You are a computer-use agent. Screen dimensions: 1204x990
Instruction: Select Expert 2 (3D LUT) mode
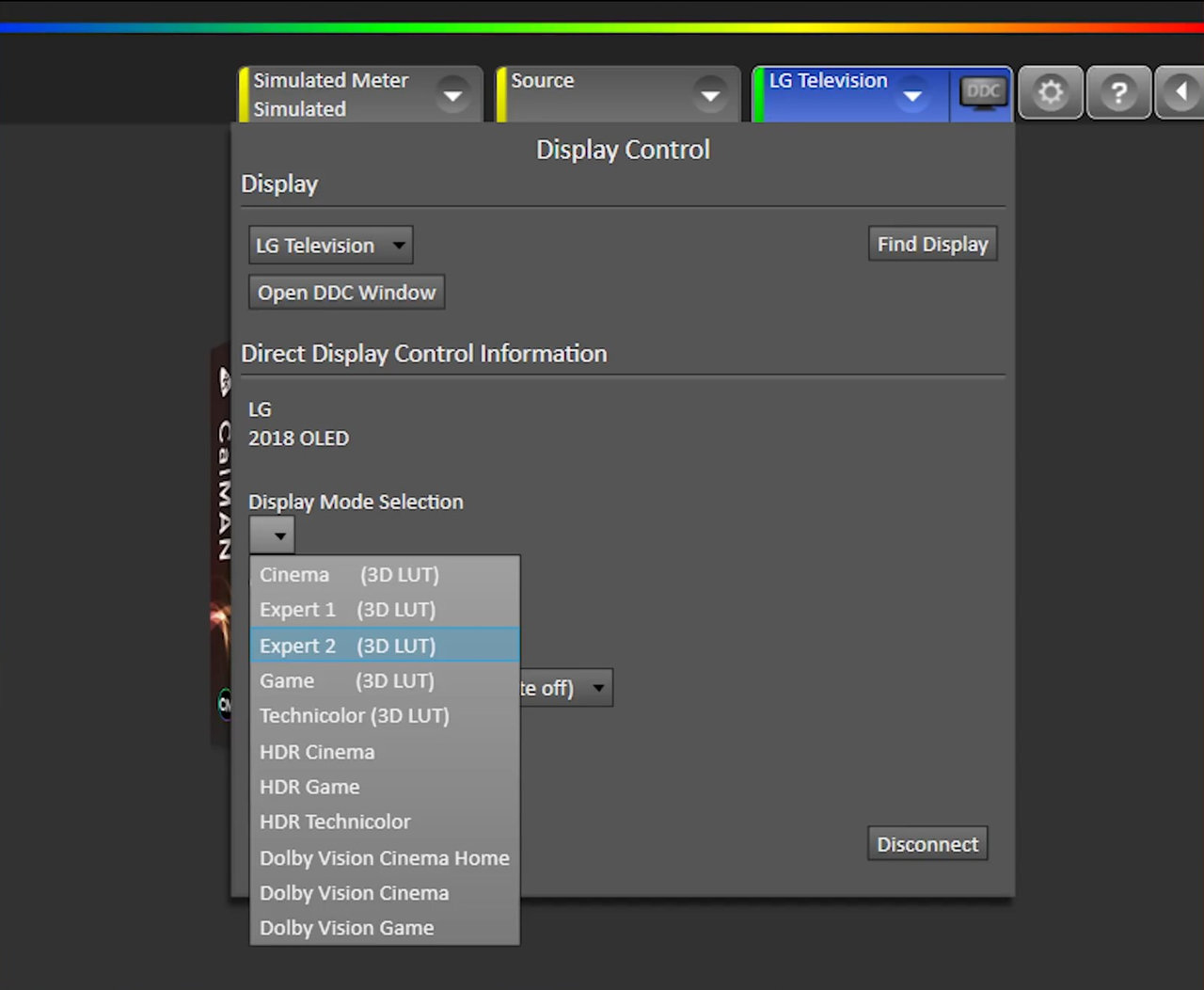coord(347,646)
